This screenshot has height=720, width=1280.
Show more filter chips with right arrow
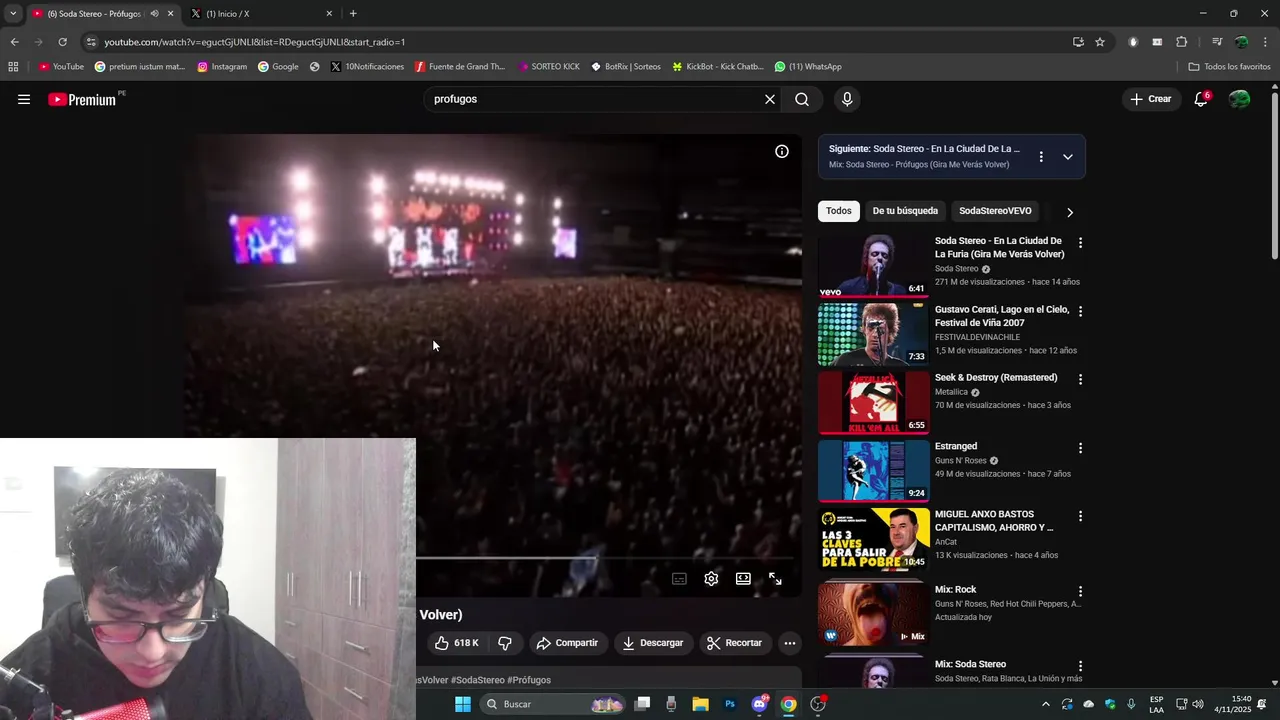(1070, 212)
